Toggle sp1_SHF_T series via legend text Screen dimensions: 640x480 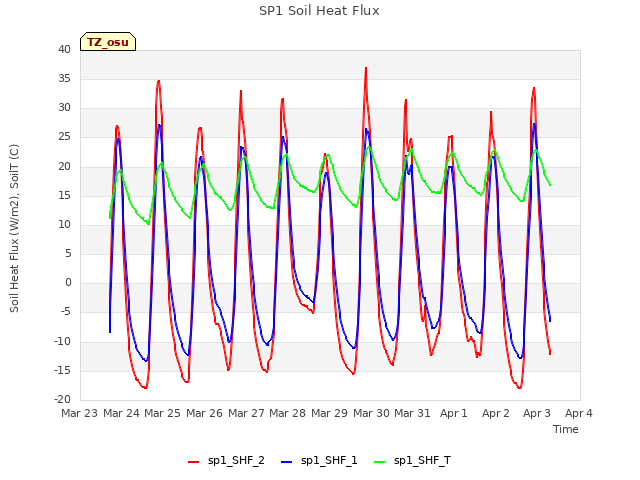422,461
